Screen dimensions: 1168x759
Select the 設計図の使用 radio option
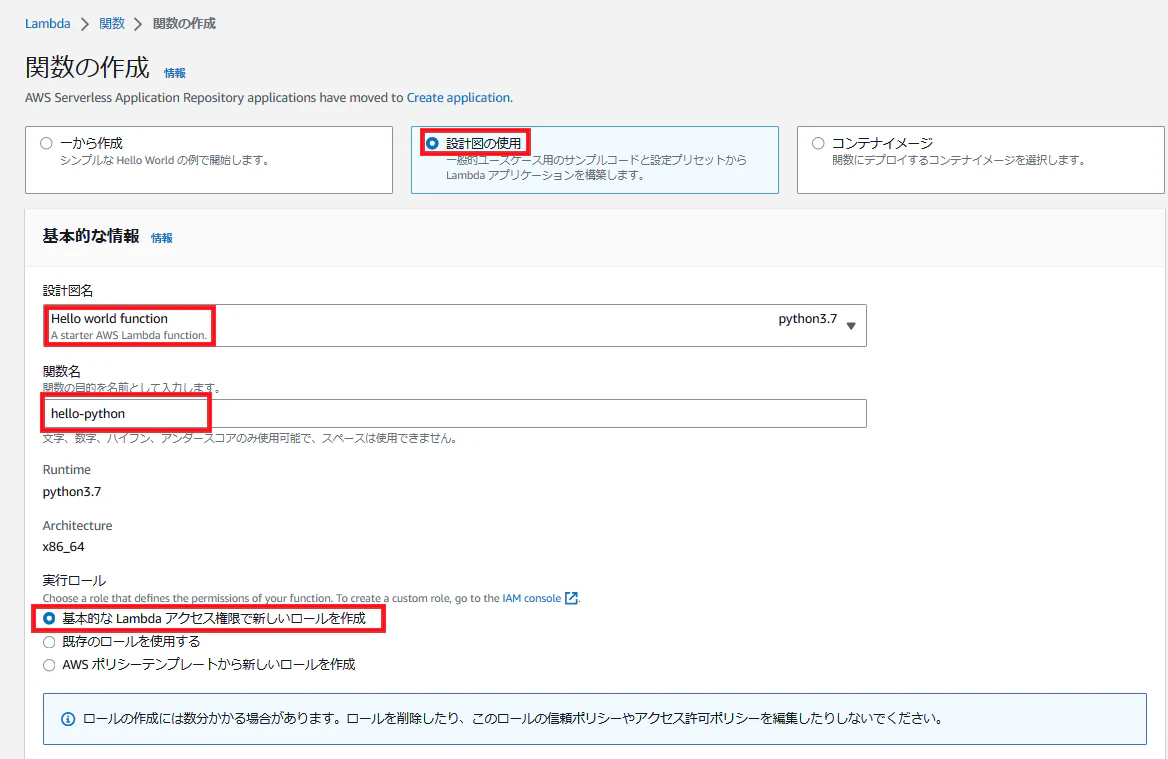point(432,143)
